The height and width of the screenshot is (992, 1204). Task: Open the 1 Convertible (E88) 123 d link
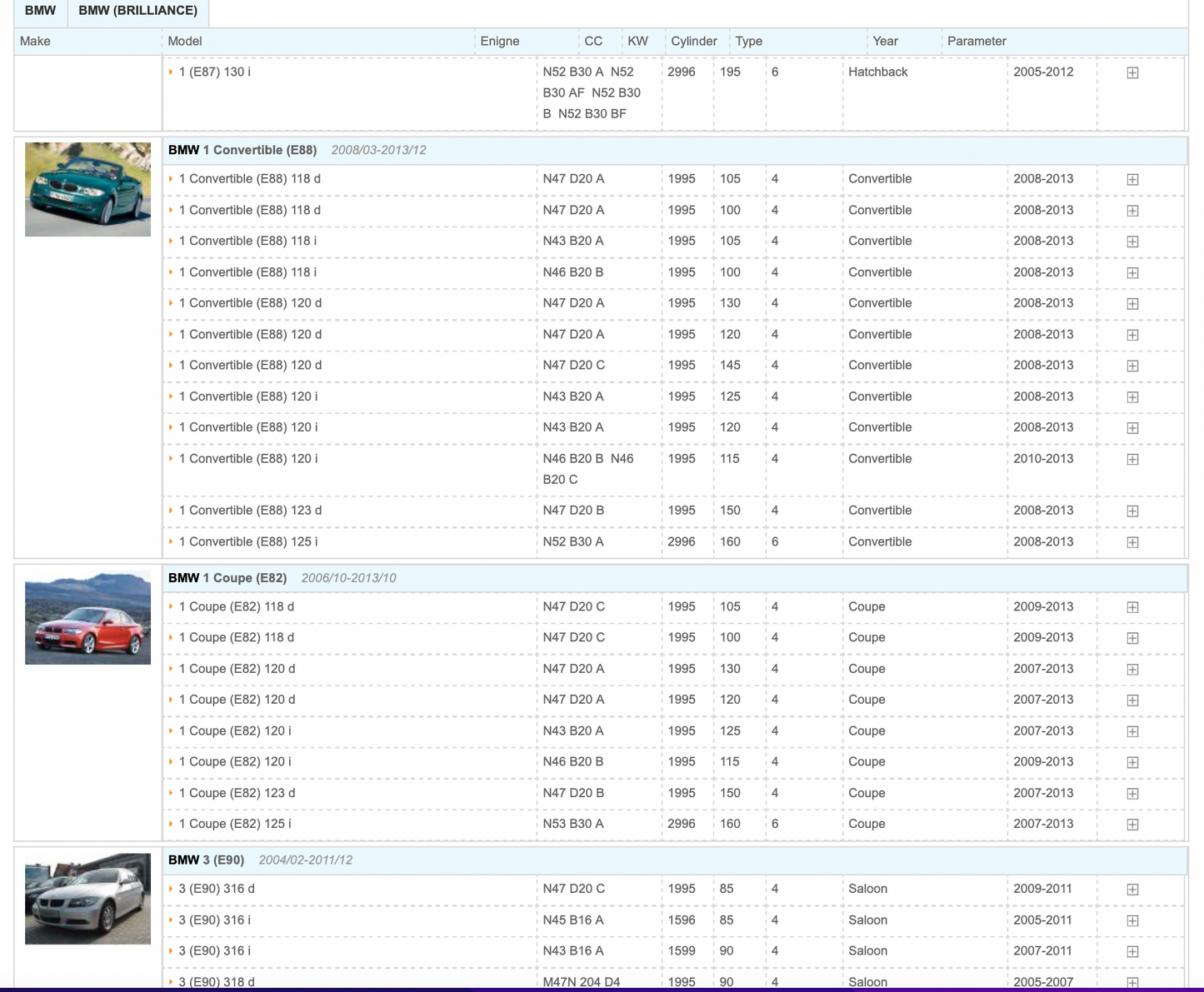click(250, 511)
